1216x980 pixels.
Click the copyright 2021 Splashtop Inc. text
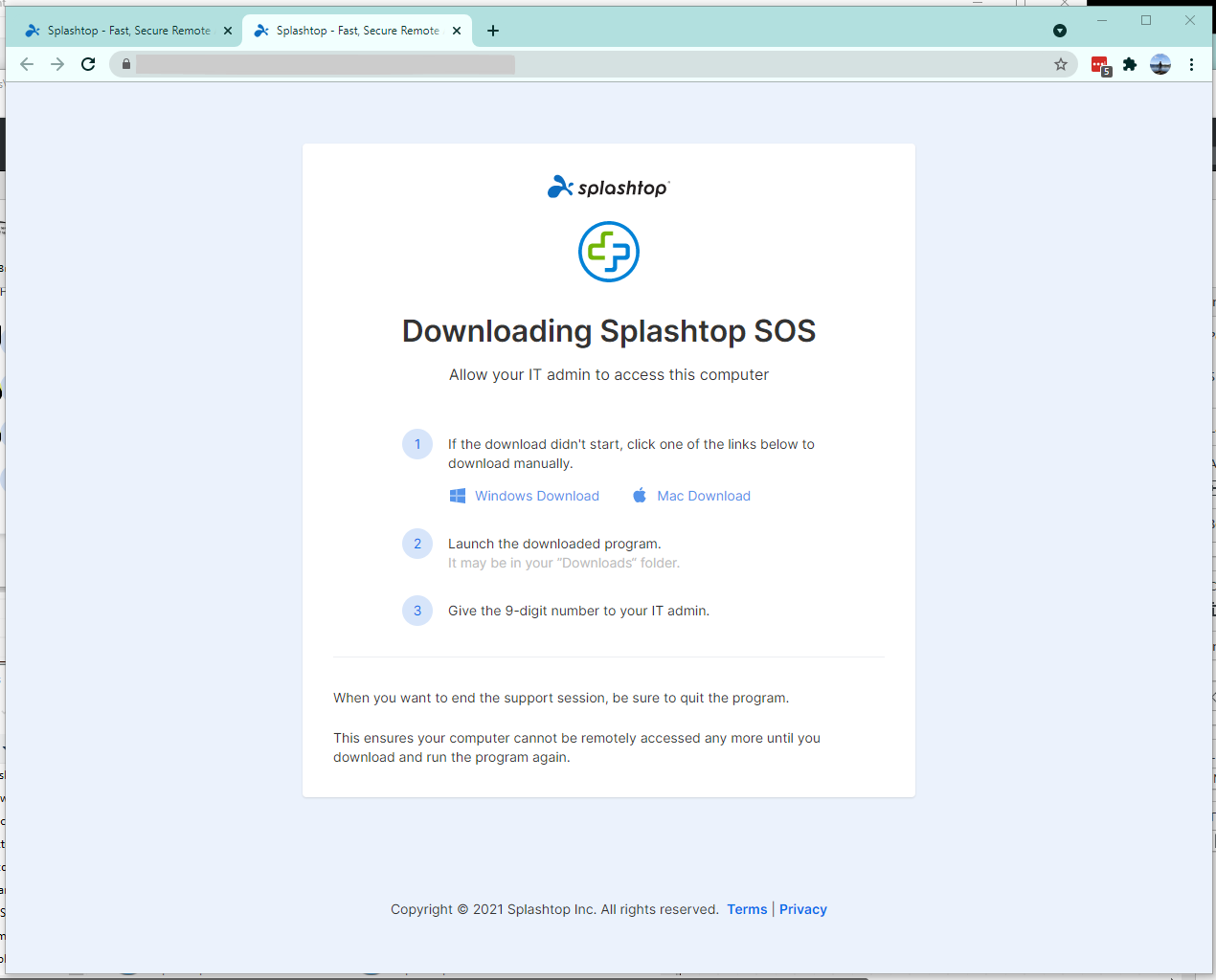pyautogui.click(x=554, y=909)
